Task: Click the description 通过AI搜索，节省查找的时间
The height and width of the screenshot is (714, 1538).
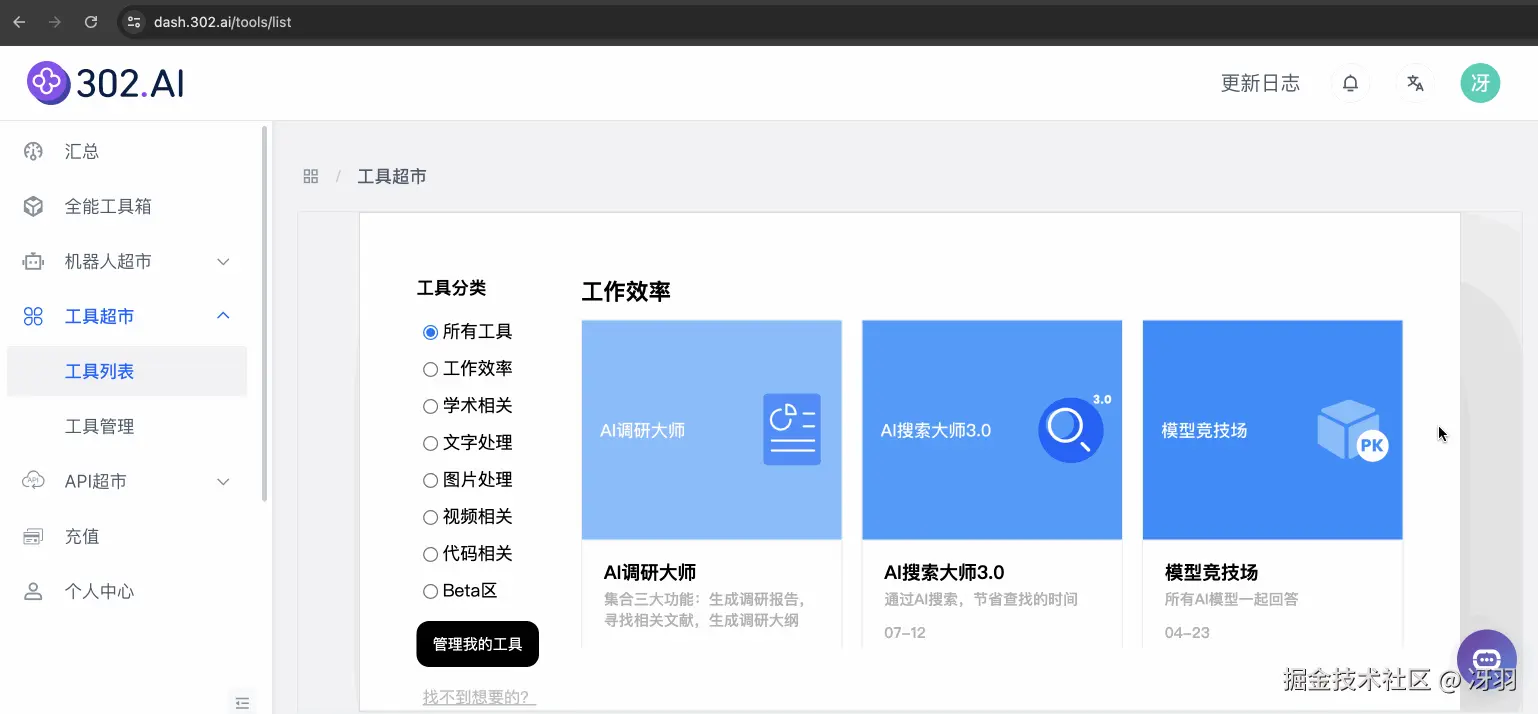Action: point(981,600)
